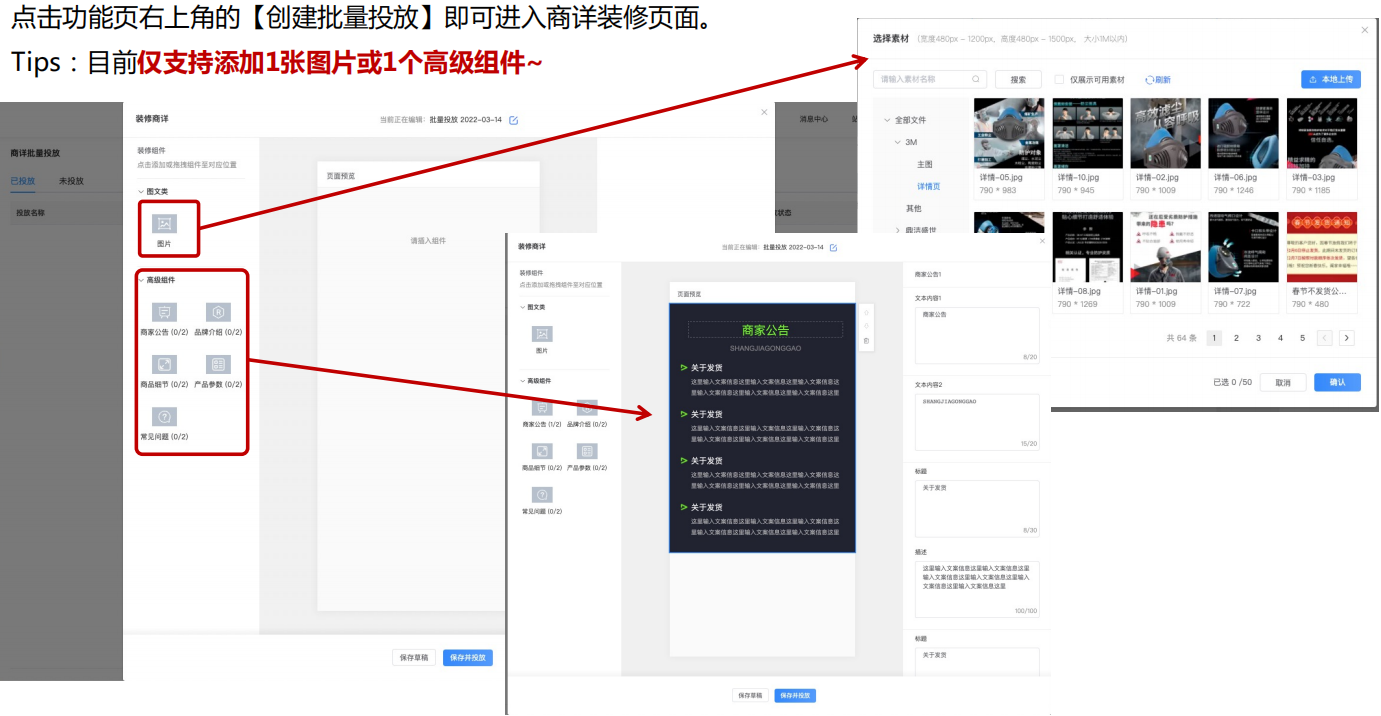Image resolution: width=1381 pixels, height=716 pixels.
Task: Collapse the 3M folder in the material tree
Action: point(897,142)
